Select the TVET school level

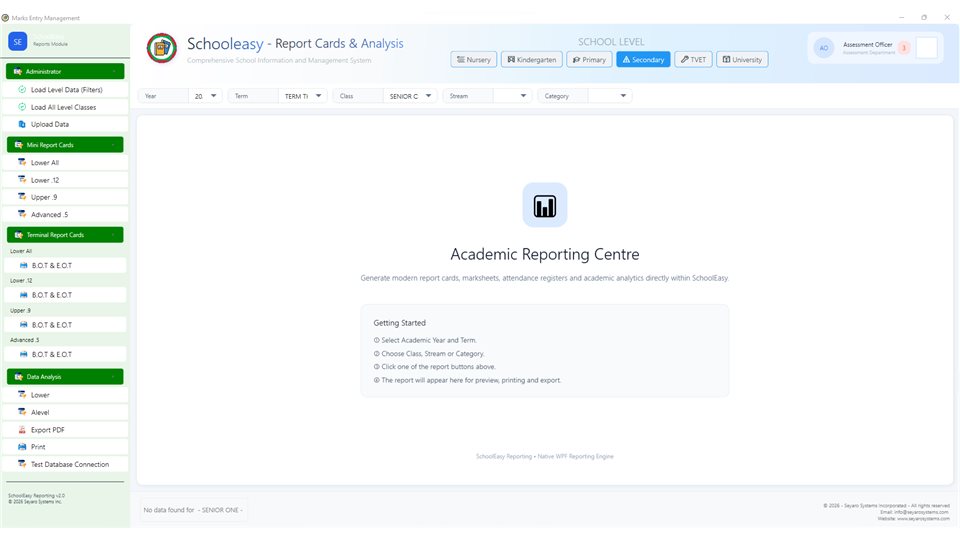tap(694, 59)
